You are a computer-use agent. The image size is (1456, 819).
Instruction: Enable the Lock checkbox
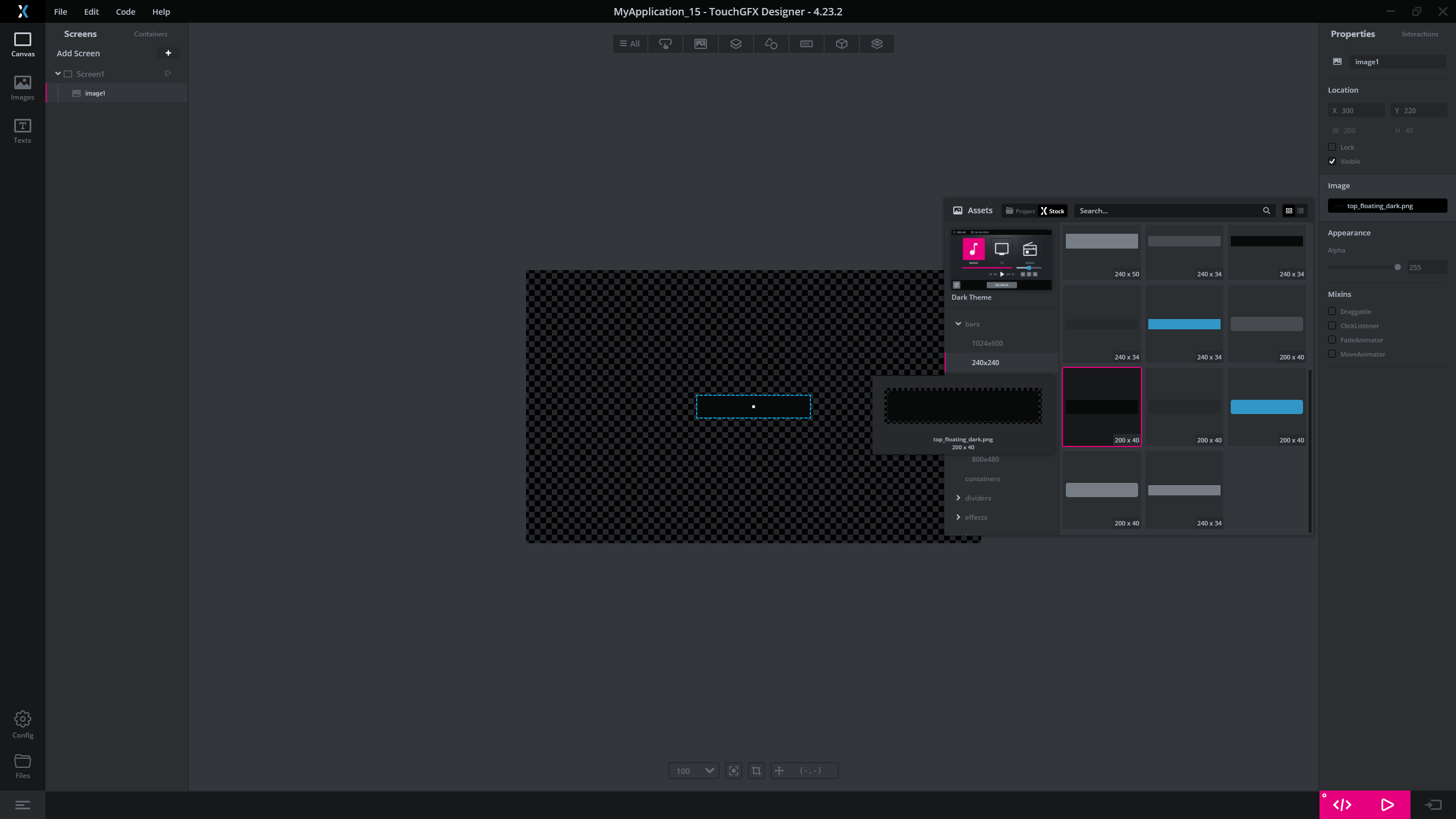pyautogui.click(x=1332, y=147)
